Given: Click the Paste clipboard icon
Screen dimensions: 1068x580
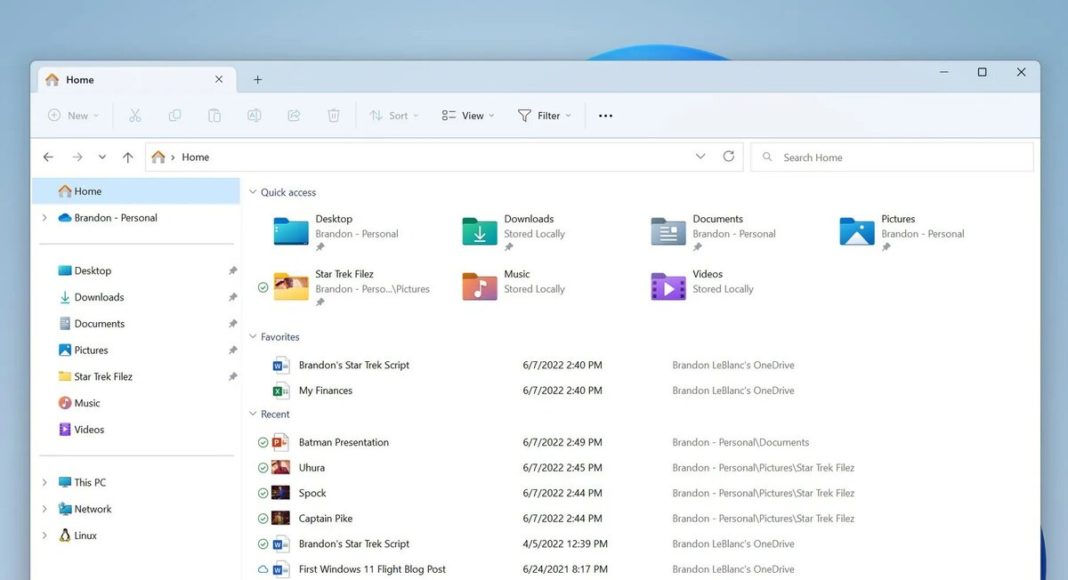Looking at the screenshot, I should click(215, 116).
